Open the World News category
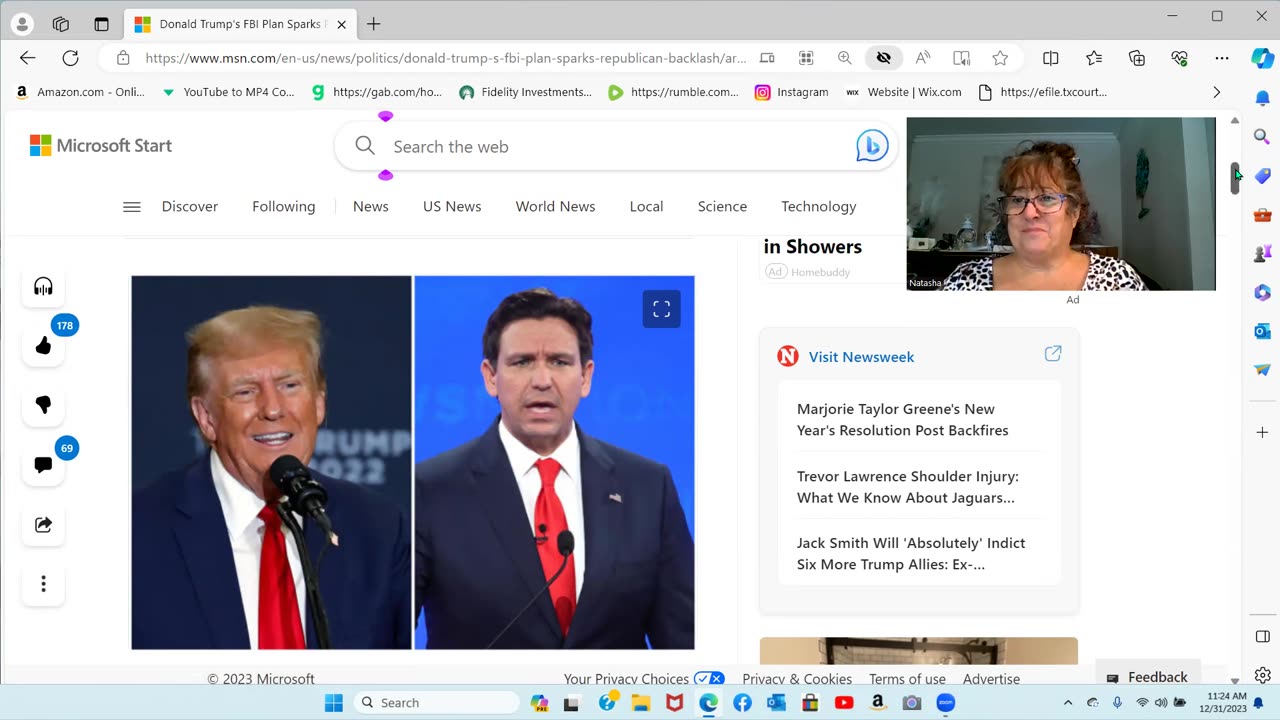This screenshot has height=720, width=1280. [555, 207]
